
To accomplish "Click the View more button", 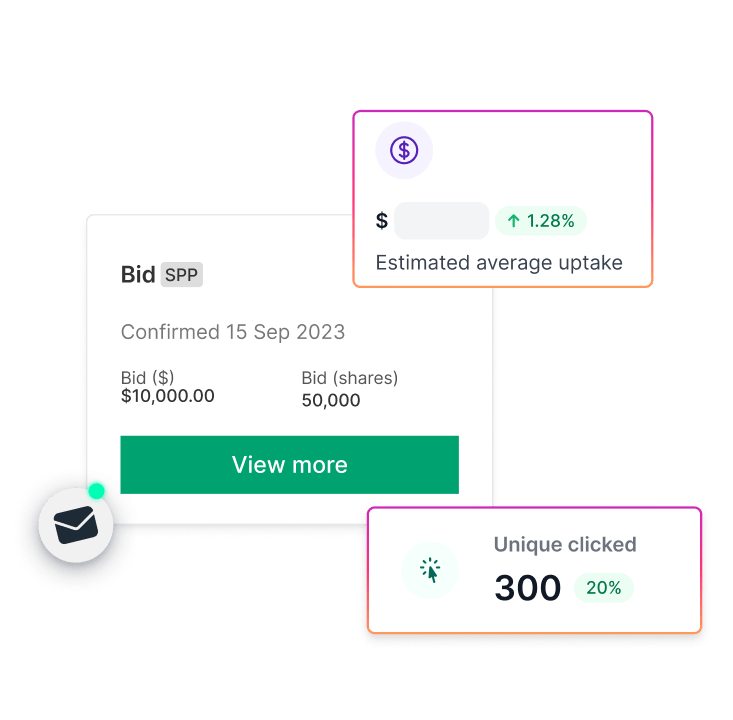I will pos(289,465).
